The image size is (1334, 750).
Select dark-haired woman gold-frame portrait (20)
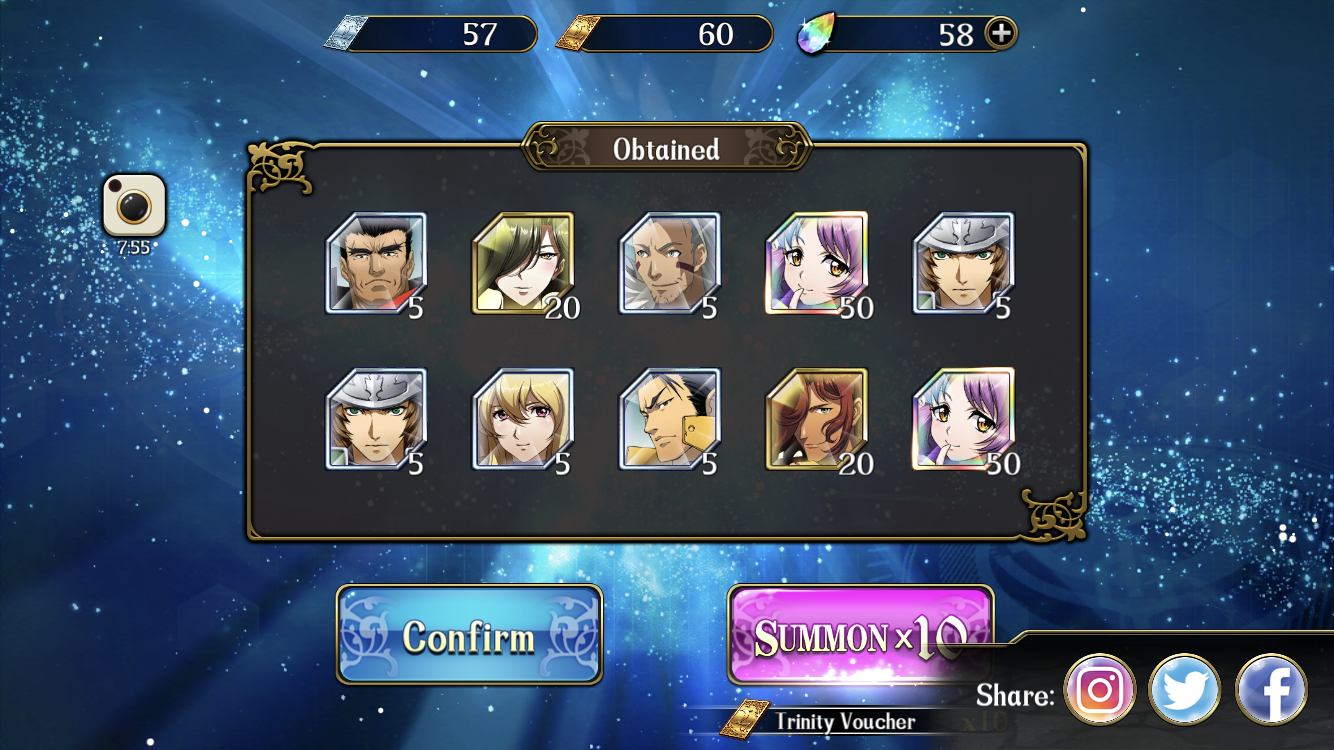click(523, 263)
